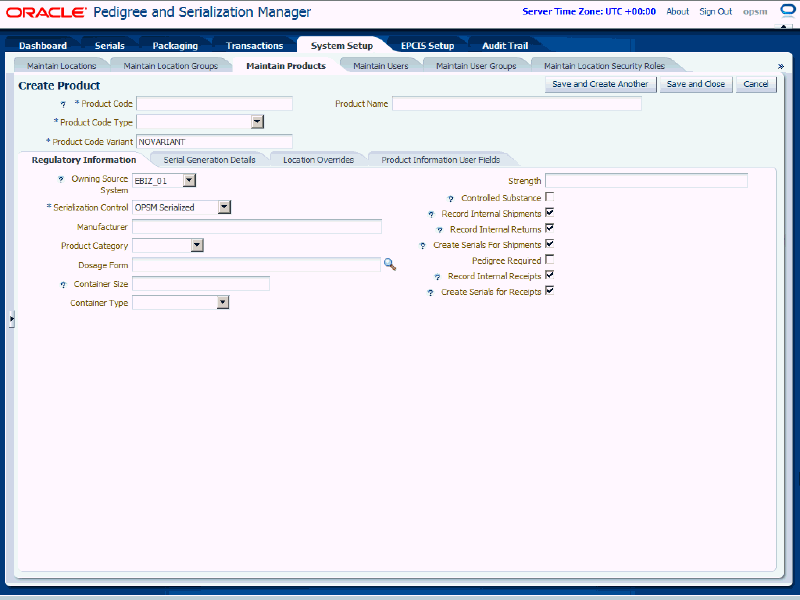Open the Packaging tab
800x600 pixels.
[175, 46]
